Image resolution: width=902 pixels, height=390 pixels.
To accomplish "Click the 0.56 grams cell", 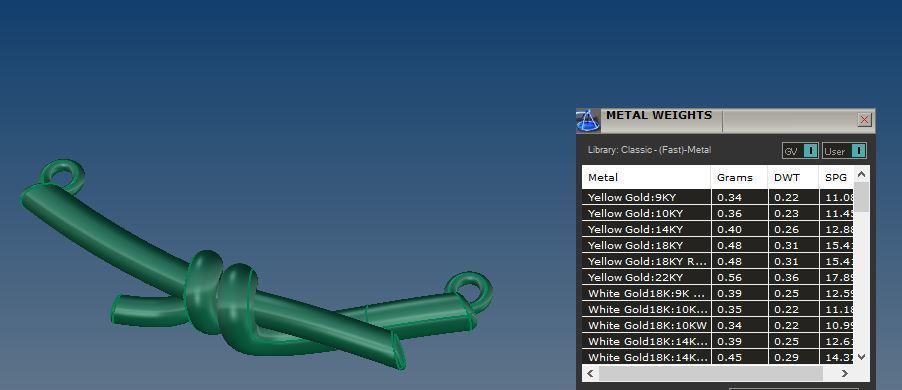I will click(x=739, y=277).
